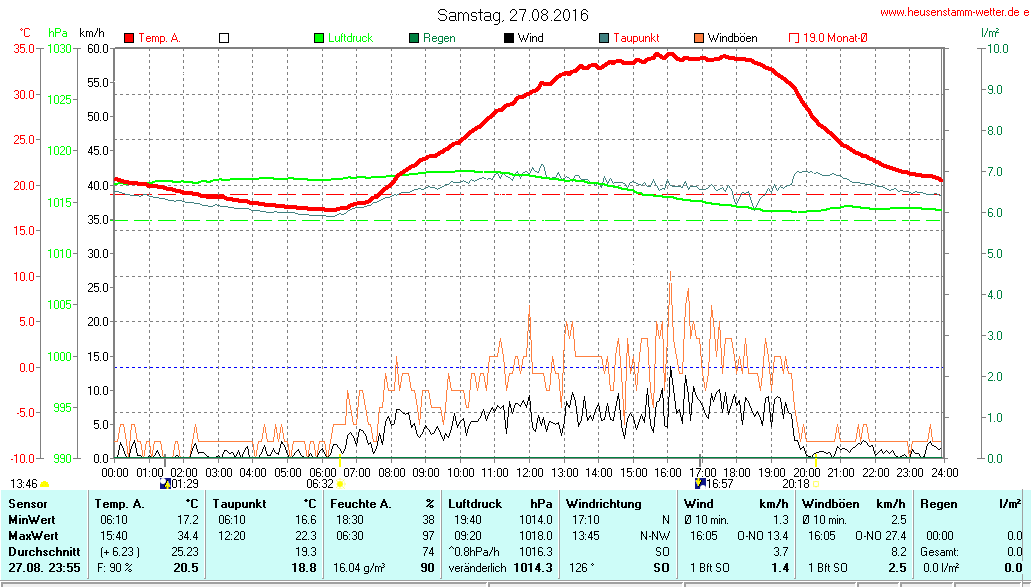
Task: Click the light green Luftdruck legend square
Action: [x=319, y=38]
